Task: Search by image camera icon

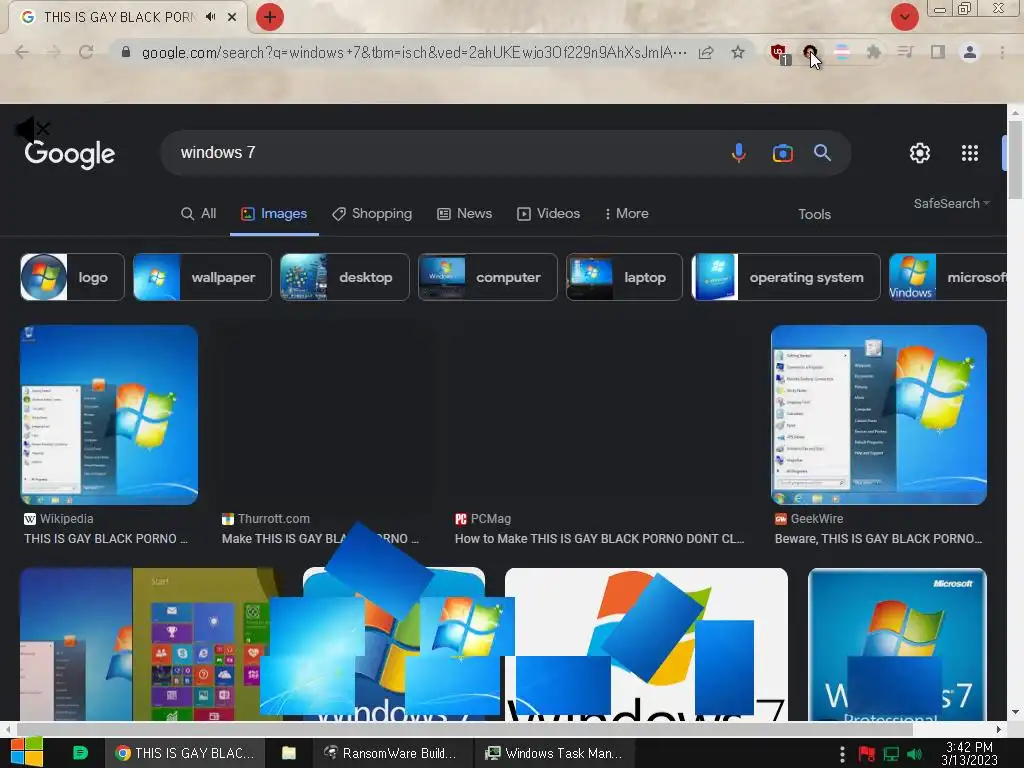Action: click(782, 153)
